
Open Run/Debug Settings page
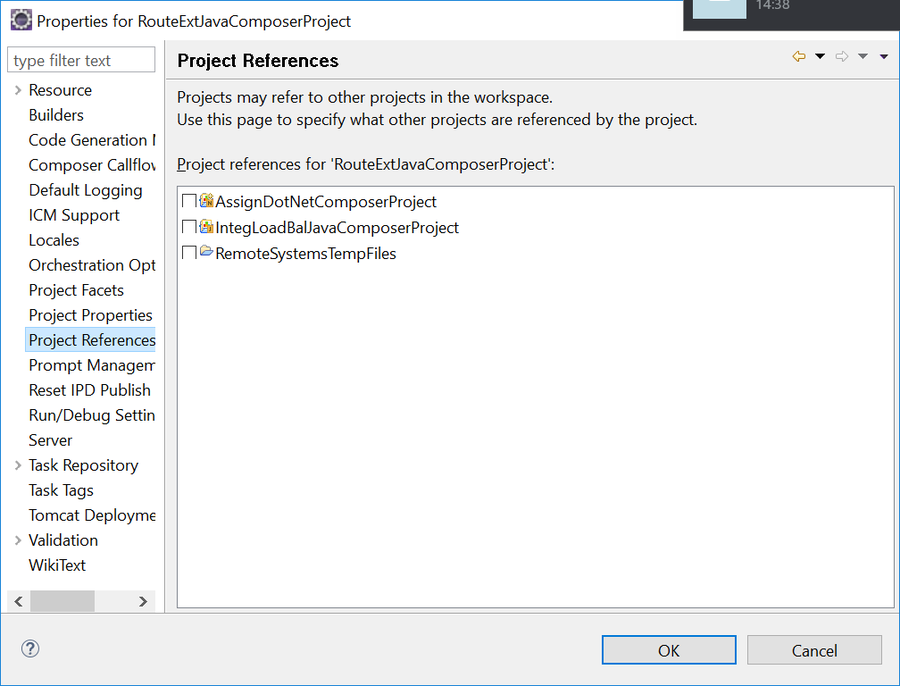click(92, 415)
